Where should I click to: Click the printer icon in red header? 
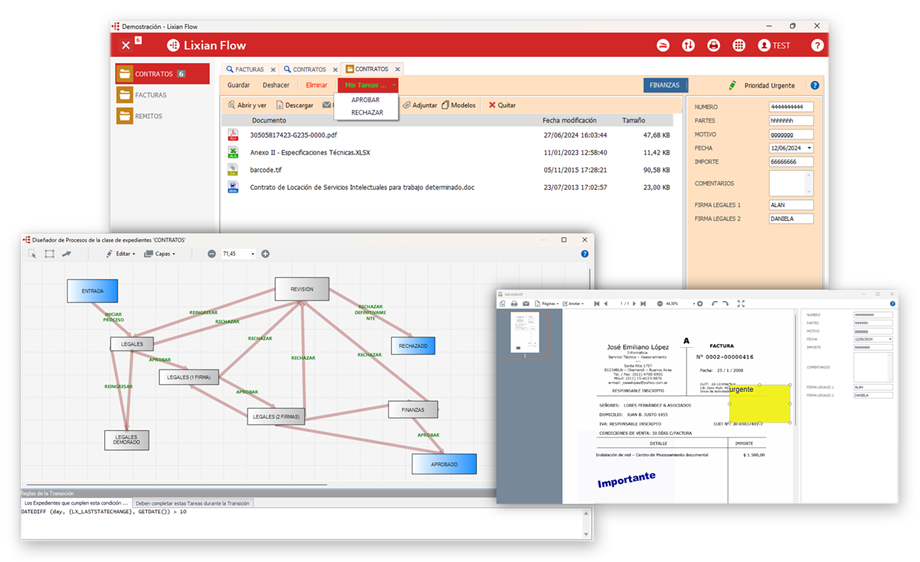coord(713,45)
